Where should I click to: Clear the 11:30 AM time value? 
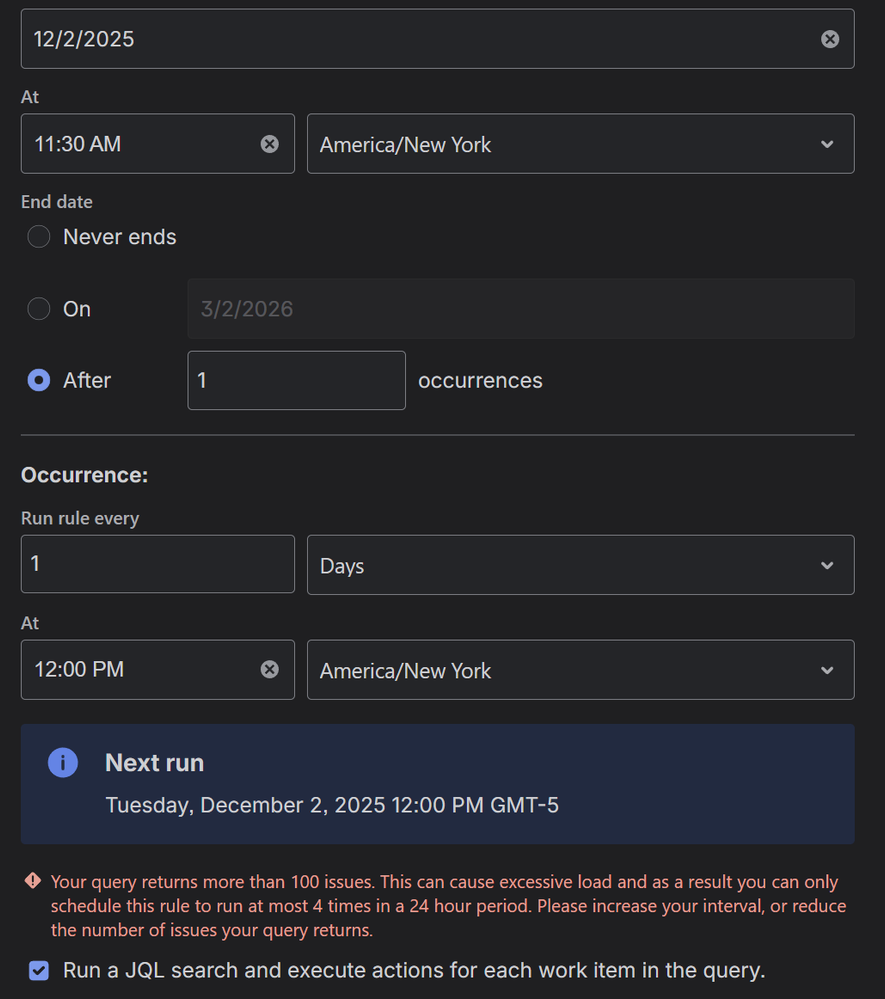pyautogui.click(x=269, y=143)
